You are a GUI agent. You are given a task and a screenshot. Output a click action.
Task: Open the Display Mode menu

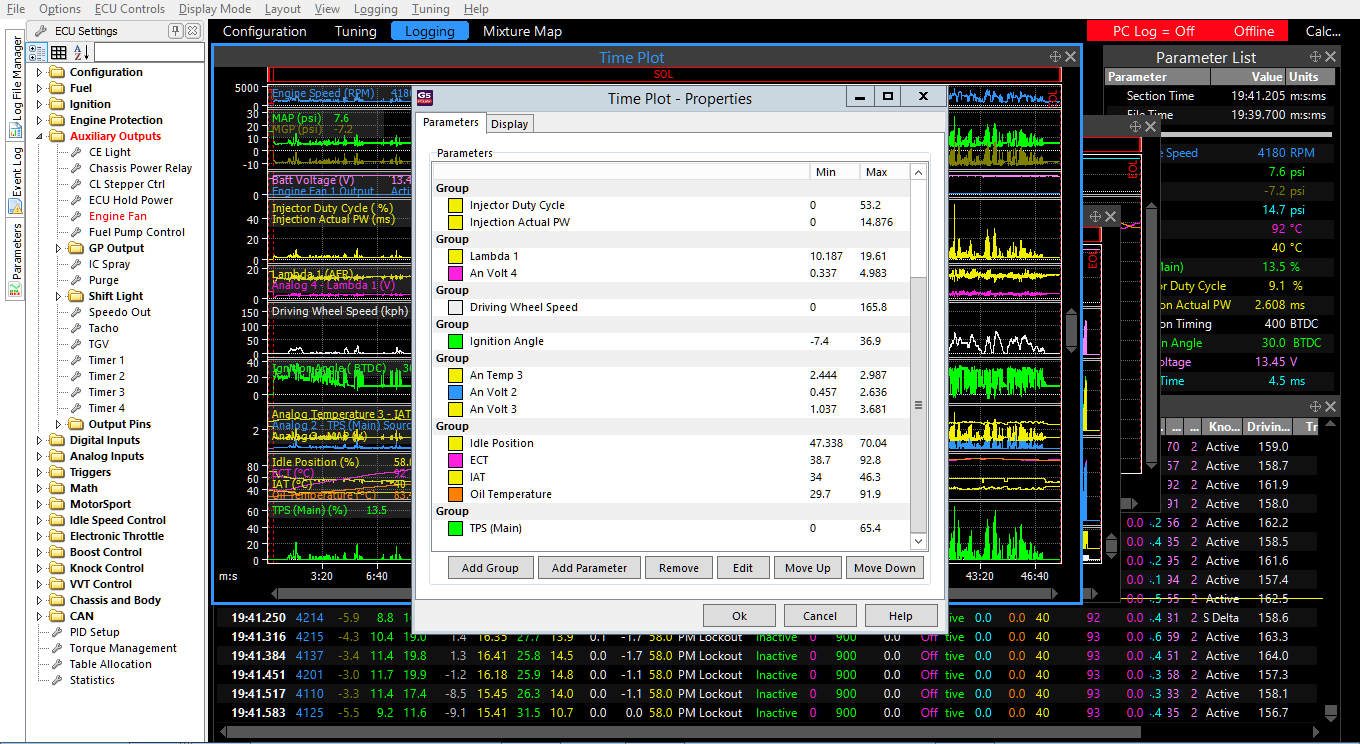215,9
